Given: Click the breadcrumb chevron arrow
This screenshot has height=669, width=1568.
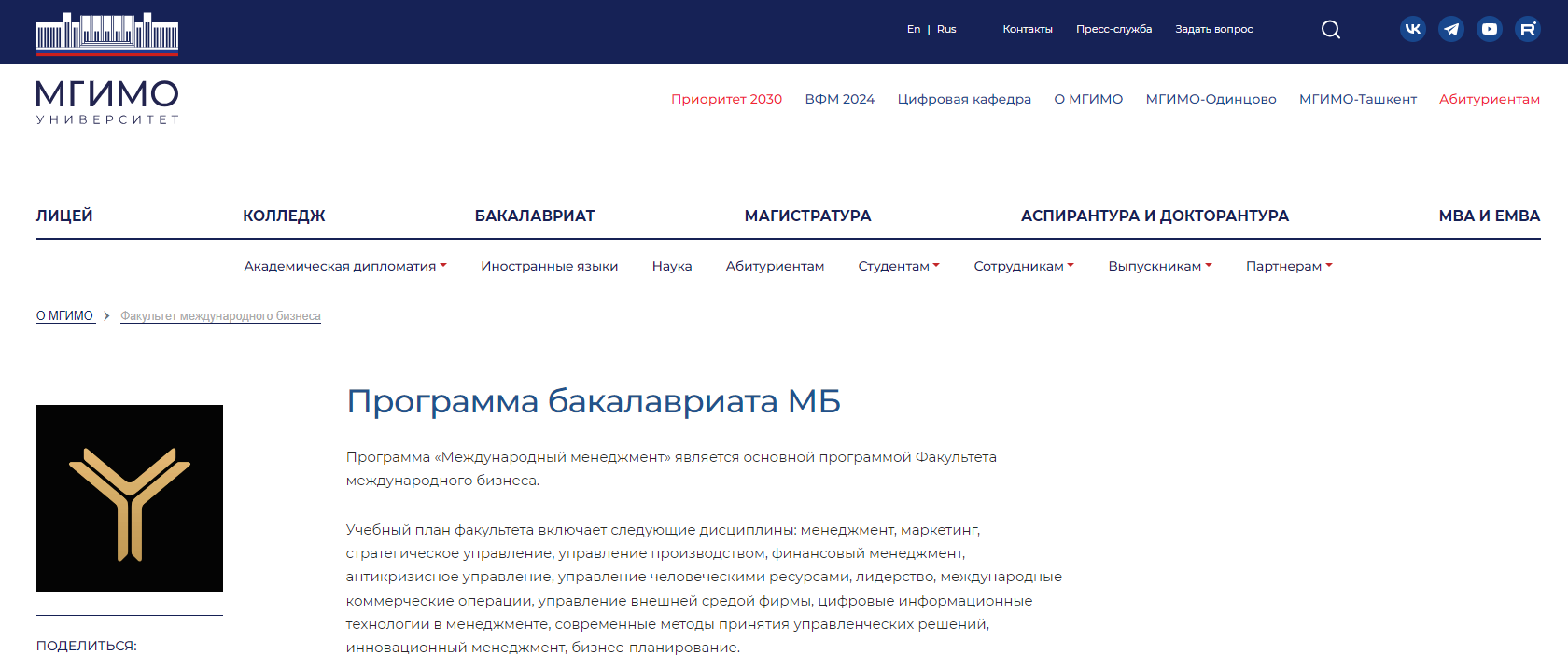Looking at the screenshot, I should [x=107, y=316].
